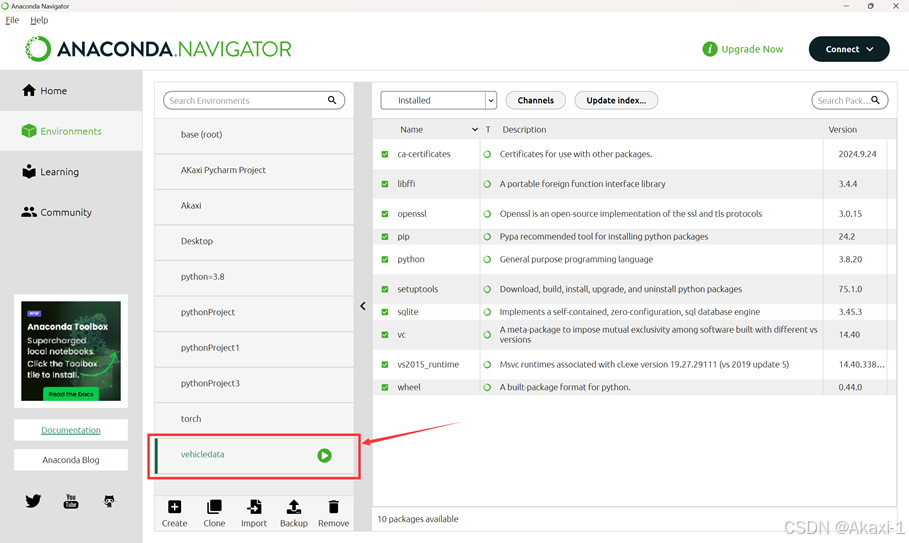The height and width of the screenshot is (543, 909).
Task: Toggle the sqlite package checkbox
Action: click(x=385, y=312)
